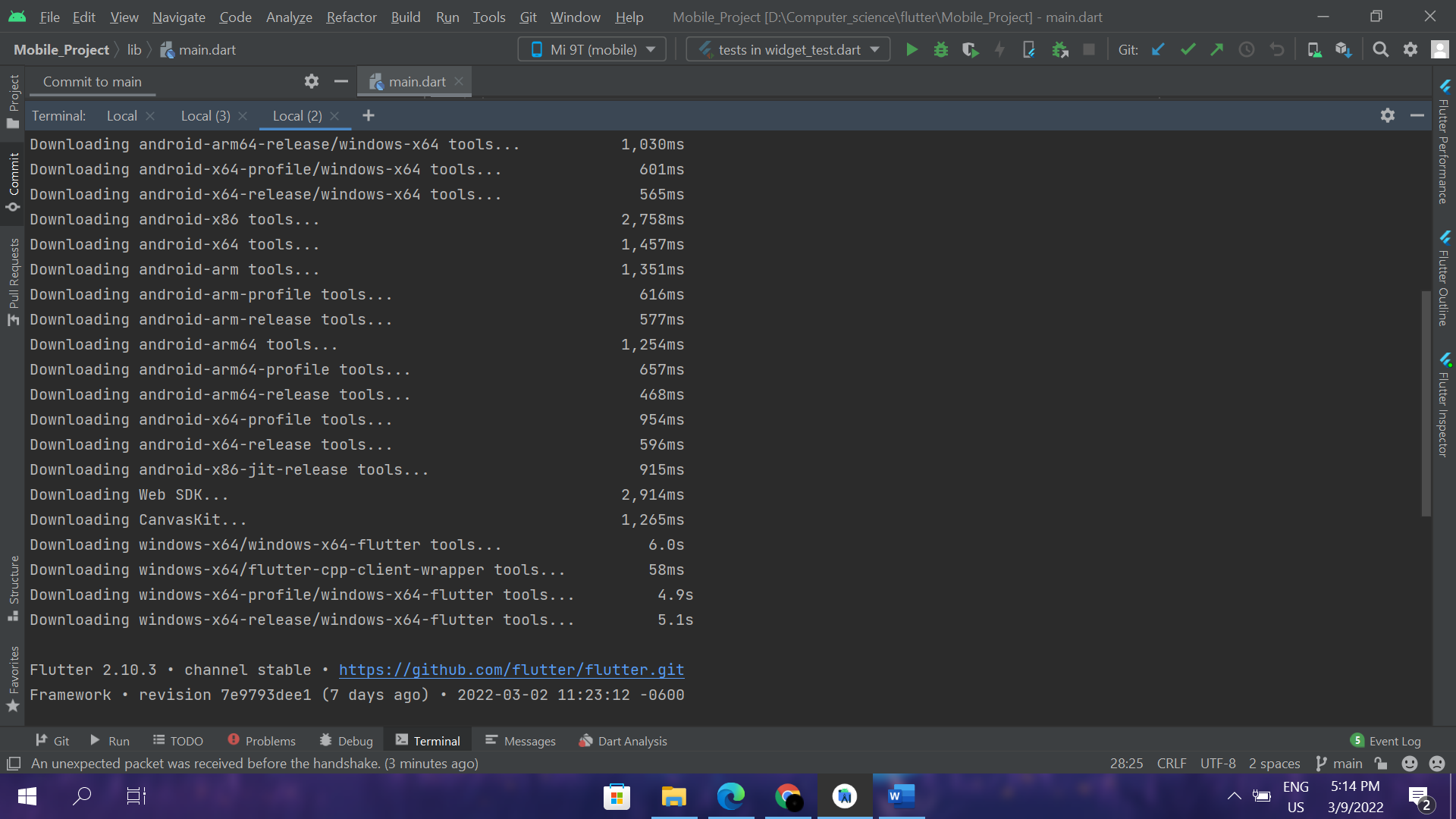
Task: Open the Event Log
Action: click(x=1386, y=741)
